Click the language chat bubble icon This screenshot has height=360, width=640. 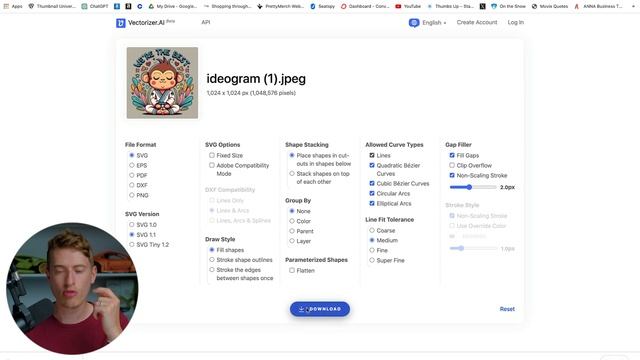[x=414, y=23]
